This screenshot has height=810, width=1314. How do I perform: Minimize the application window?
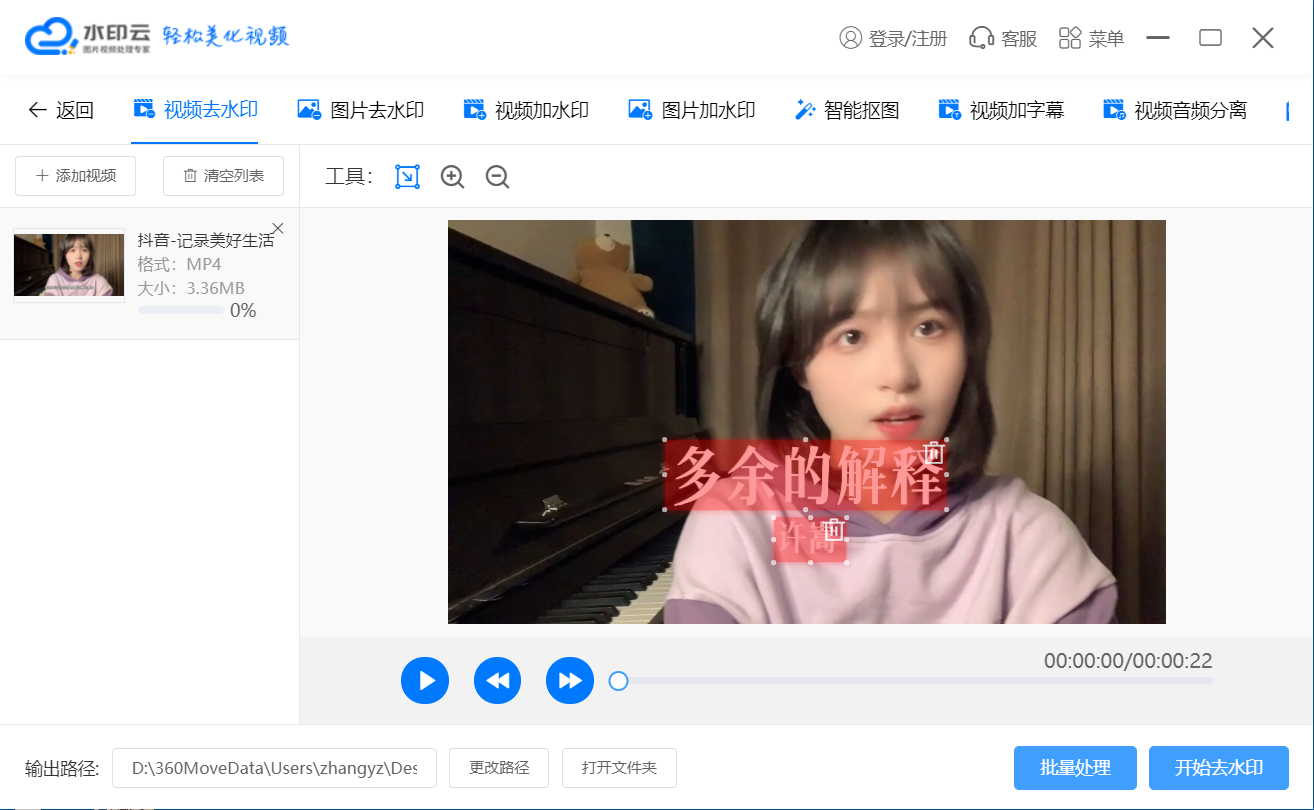(x=1158, y=38)
